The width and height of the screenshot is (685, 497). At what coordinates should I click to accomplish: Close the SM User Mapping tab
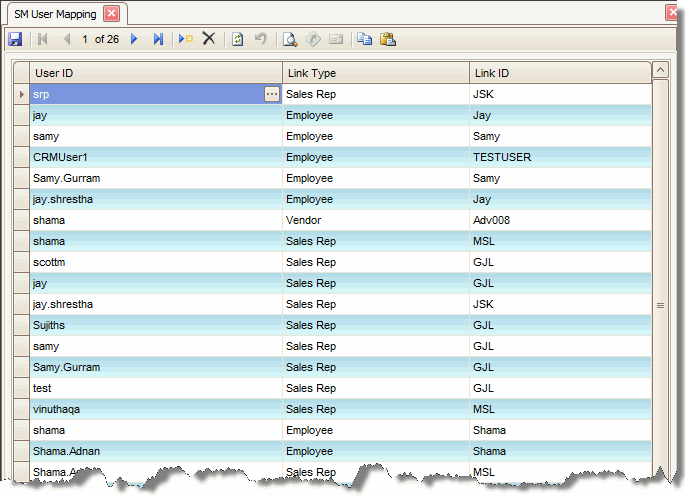click(x=111, y=14)
